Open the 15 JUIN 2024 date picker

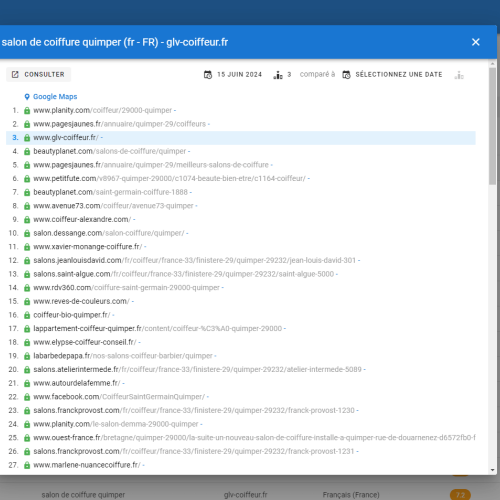point(233,75)
